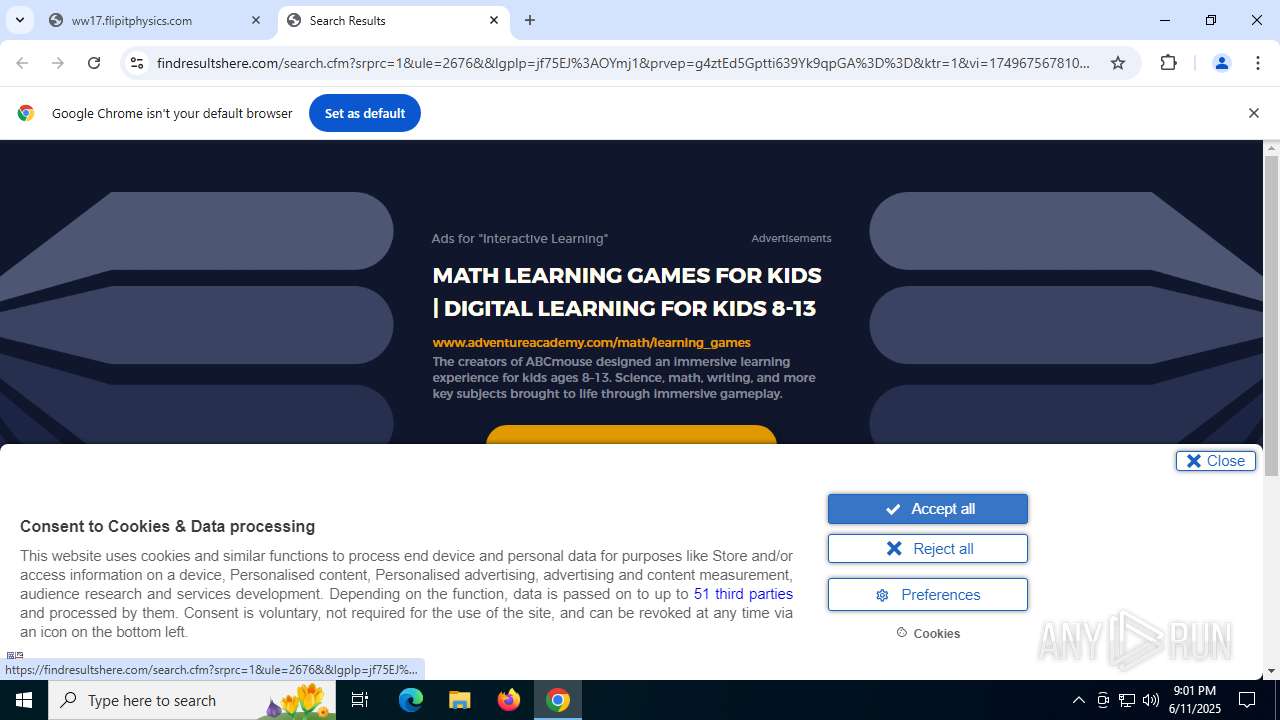Open Math Learning Games for Kids ad headline
1280x720 pixels.
coord(627,291)
